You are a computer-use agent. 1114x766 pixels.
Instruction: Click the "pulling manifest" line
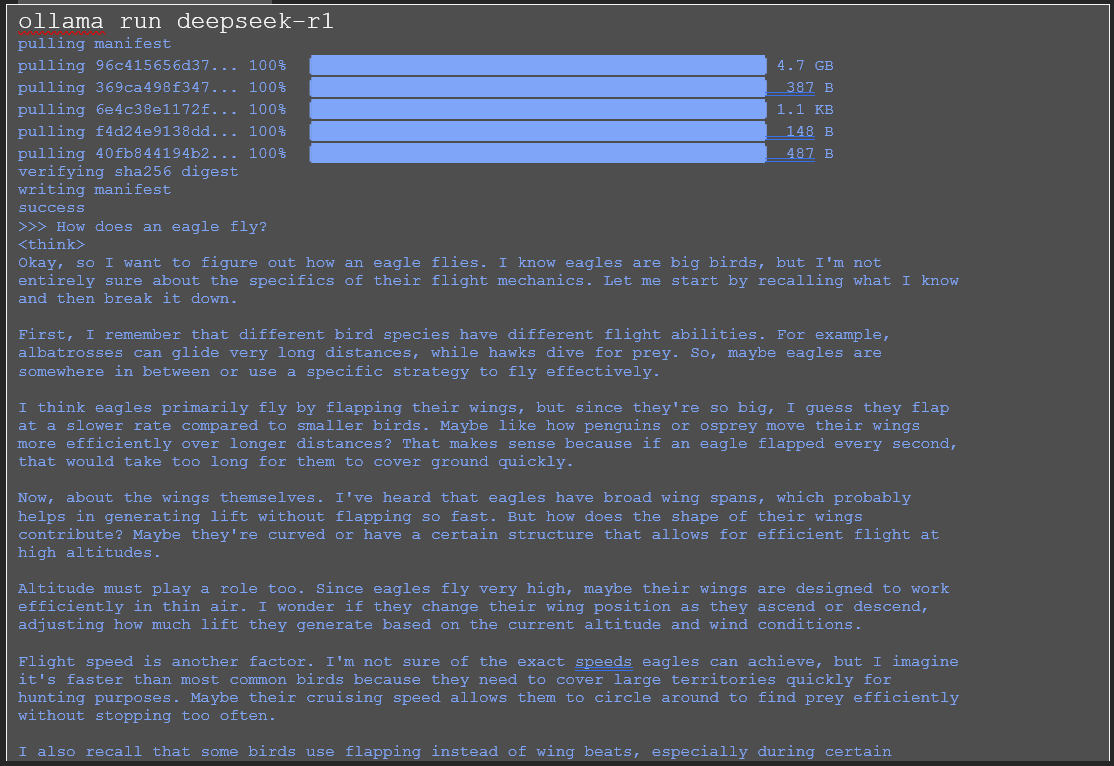pos(94,44)
